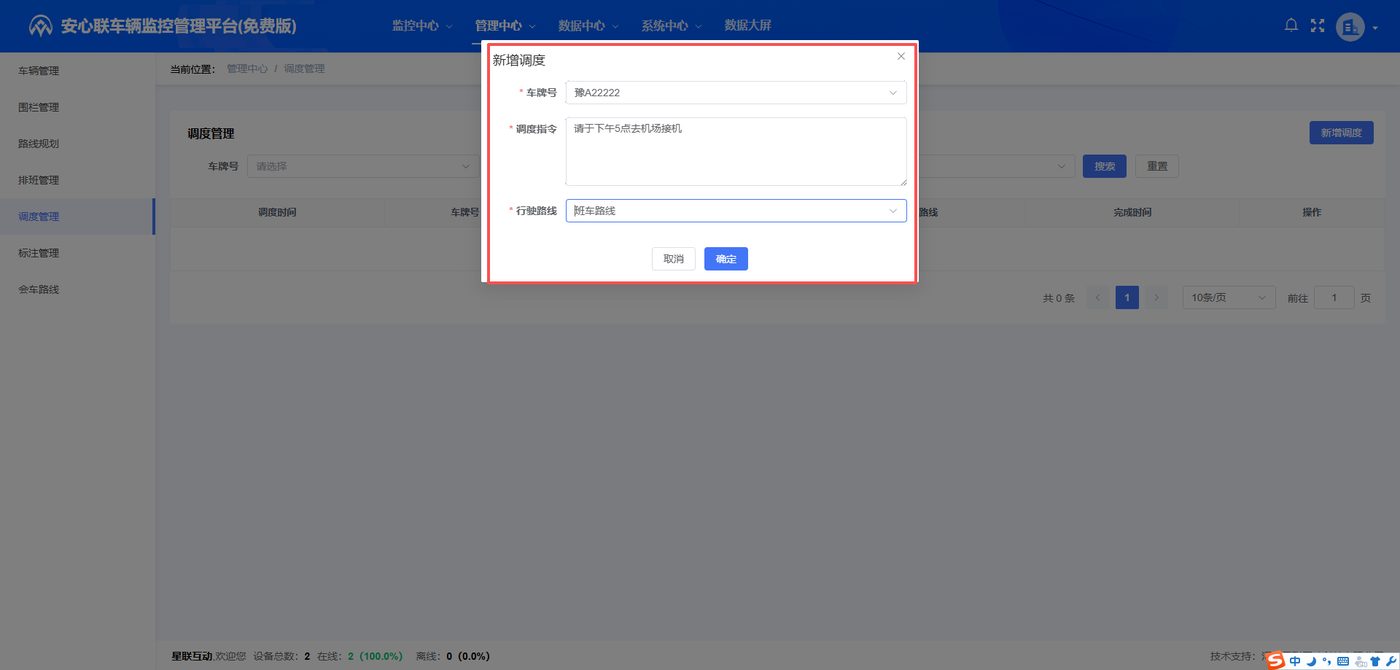Open the soft keyboard icon in IME bar
The image size is (1400, 670).
click(1343, 661)
